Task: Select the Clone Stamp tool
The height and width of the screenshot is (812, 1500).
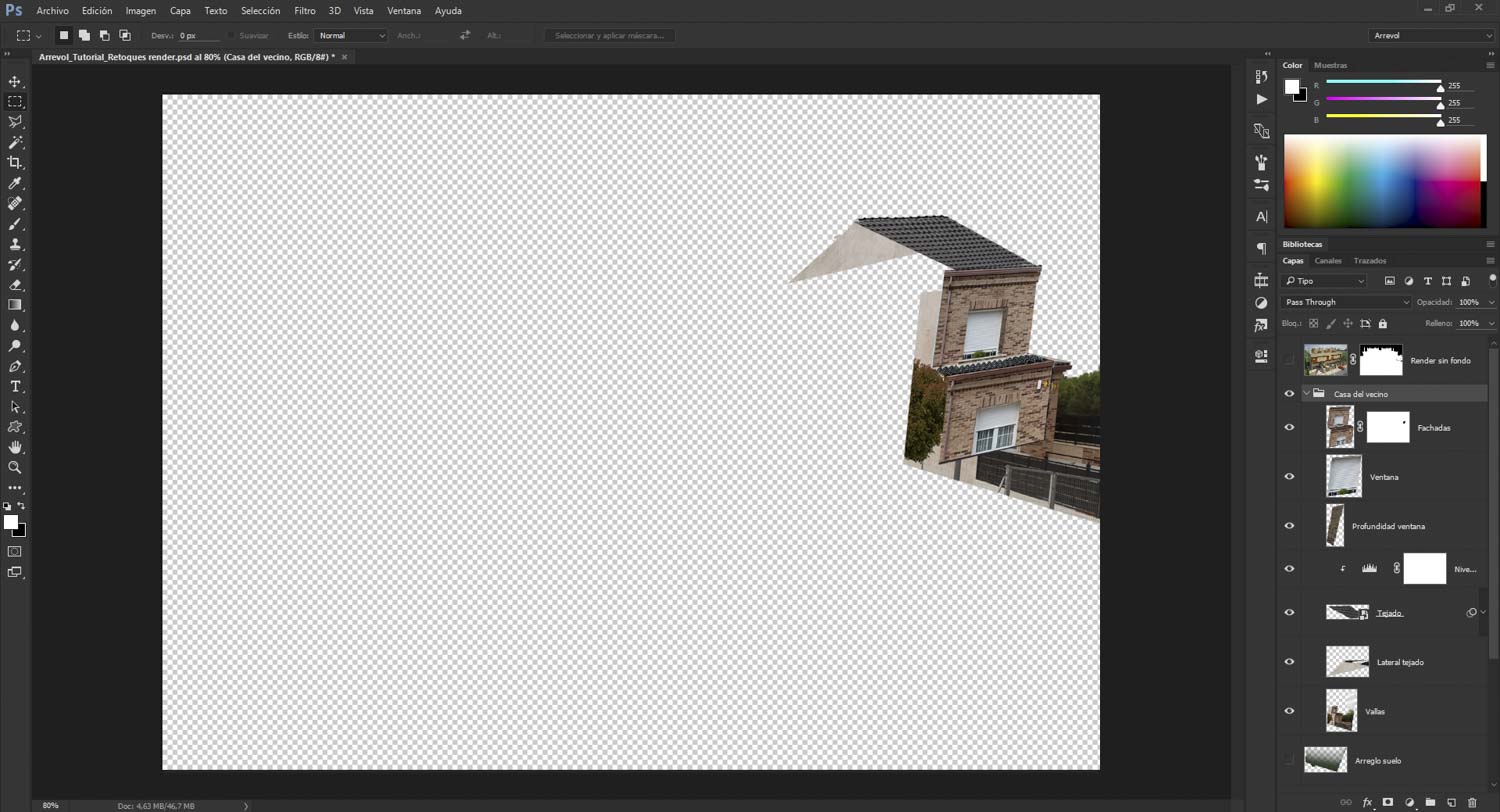Action: (15, 244)
